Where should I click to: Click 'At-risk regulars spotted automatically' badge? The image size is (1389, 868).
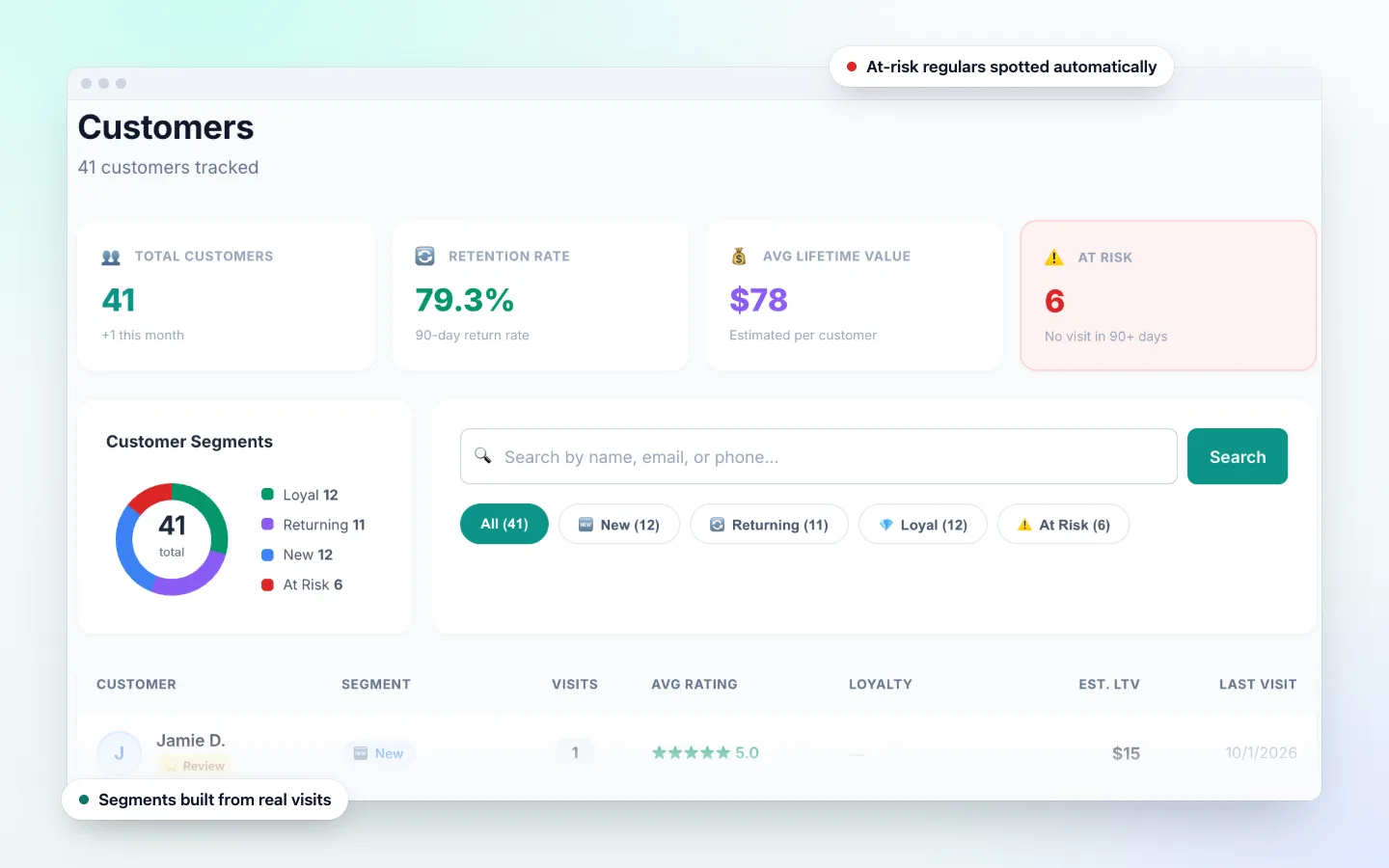1001,67
